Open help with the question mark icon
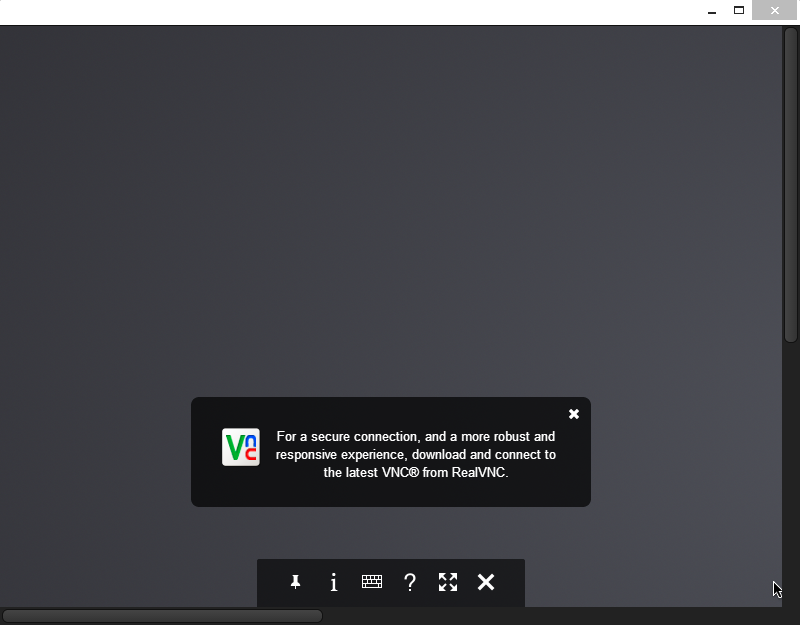Image resolution: width=800 pixels, height=625 pixels. pos(410,582)
